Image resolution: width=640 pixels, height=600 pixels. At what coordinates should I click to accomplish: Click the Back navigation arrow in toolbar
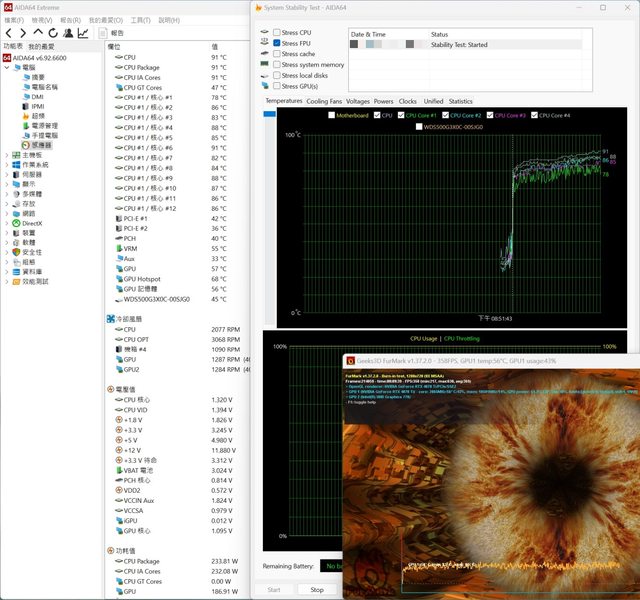[9, 32]
